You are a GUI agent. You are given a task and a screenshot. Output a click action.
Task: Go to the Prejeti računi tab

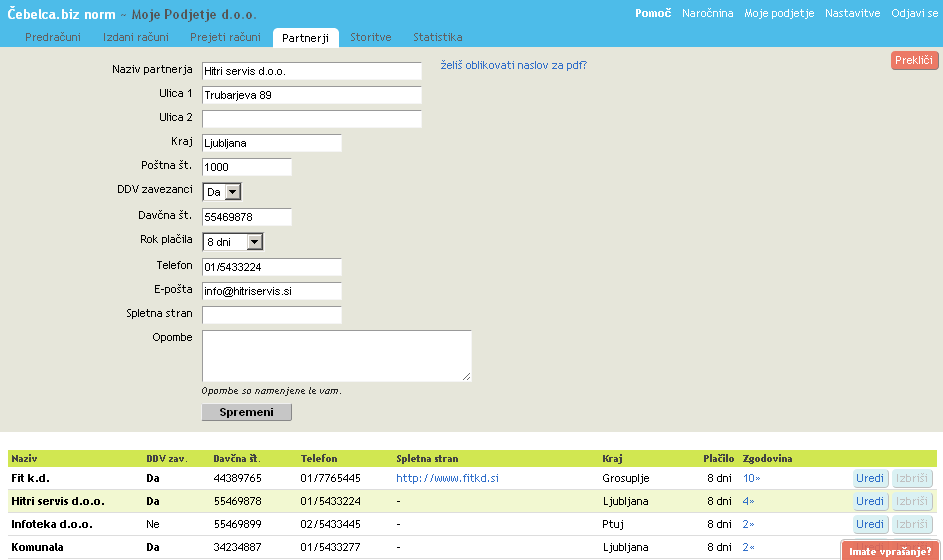point(226,38)
